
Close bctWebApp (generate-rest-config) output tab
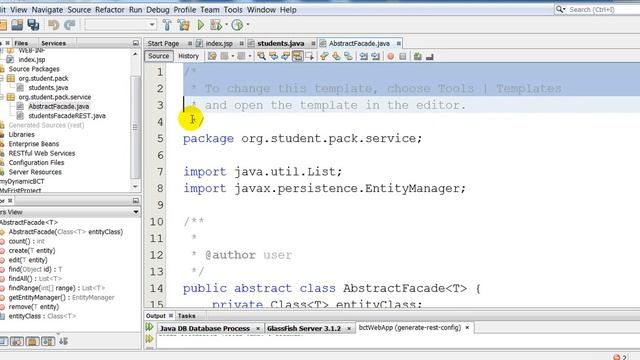467,327
